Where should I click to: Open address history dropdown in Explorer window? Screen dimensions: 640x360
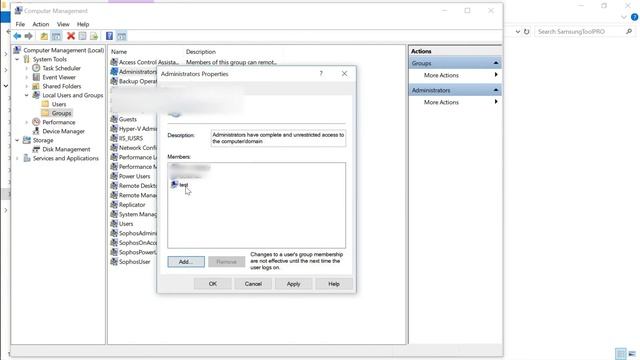[x=518, y=31]
